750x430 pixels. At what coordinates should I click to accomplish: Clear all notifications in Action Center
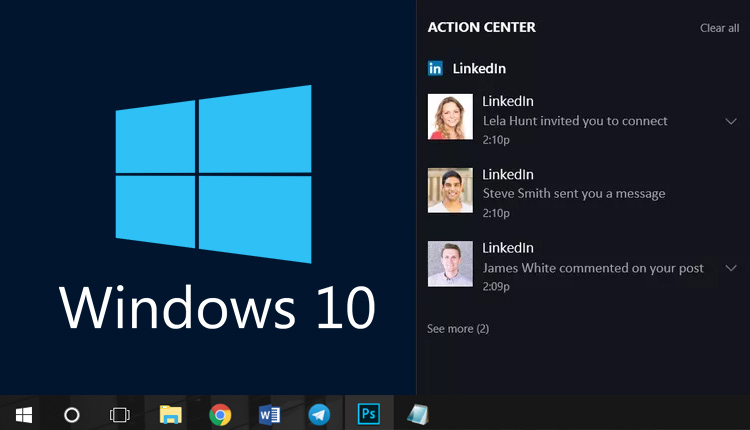(719, 28)
